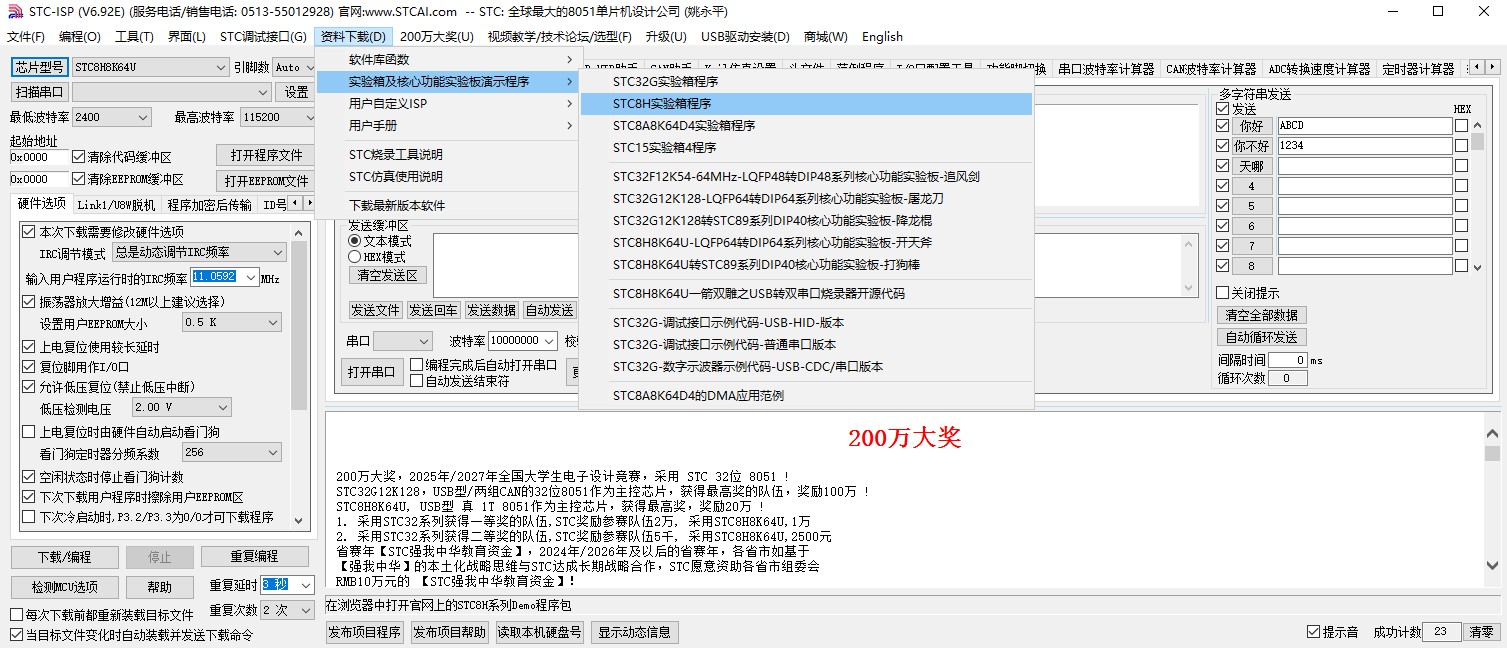
Task: Toggle 清除代码缓冲区 checkbox
Action: pos(79,157)
